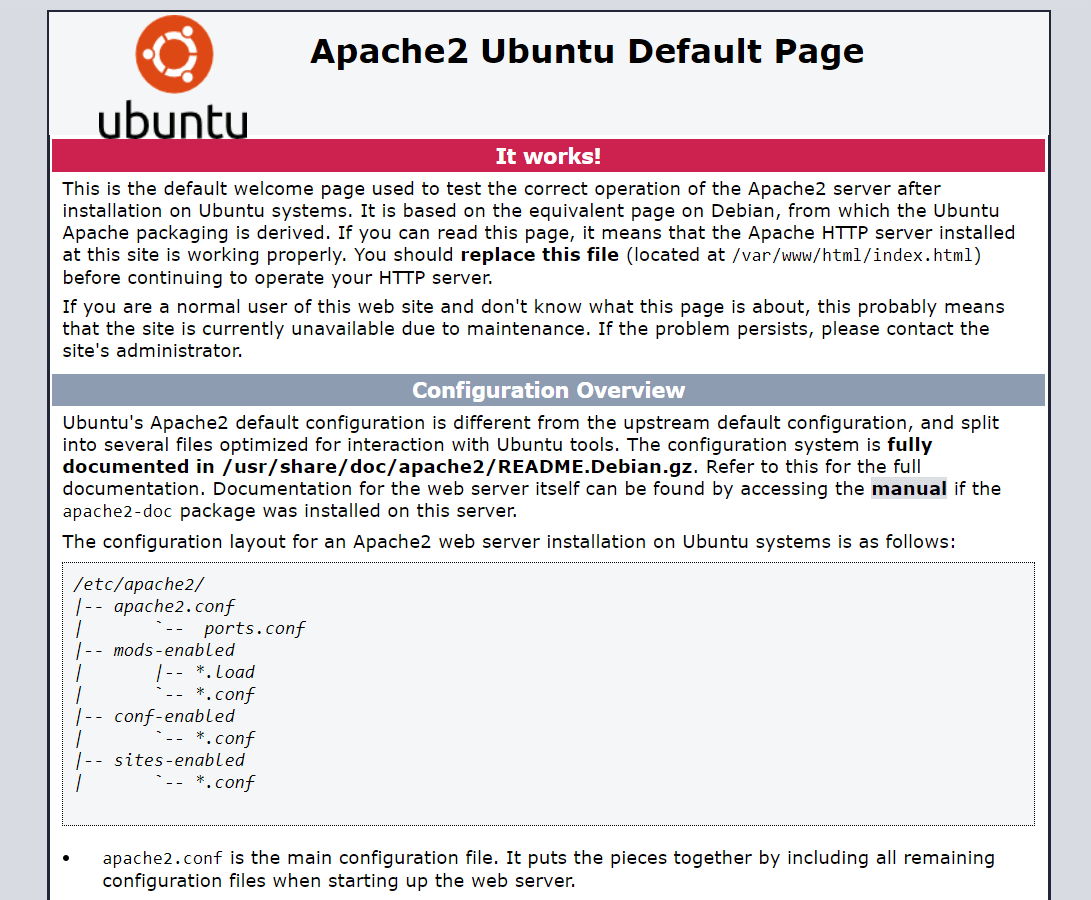Open the manual link
Image resolution: width=1091 pixels, height=900 pixels.
point(909,489)
